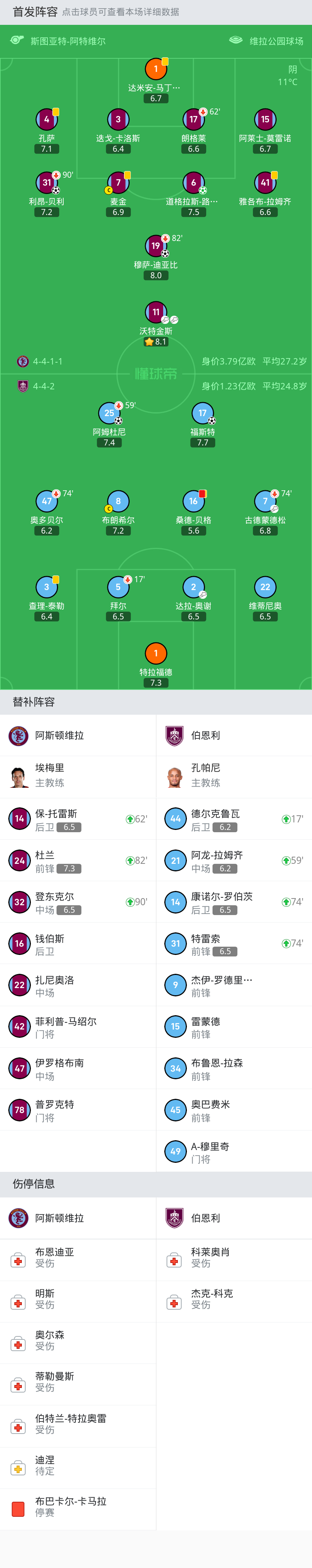Click the whistle referee icon
312x1568 pixels.
17,40
